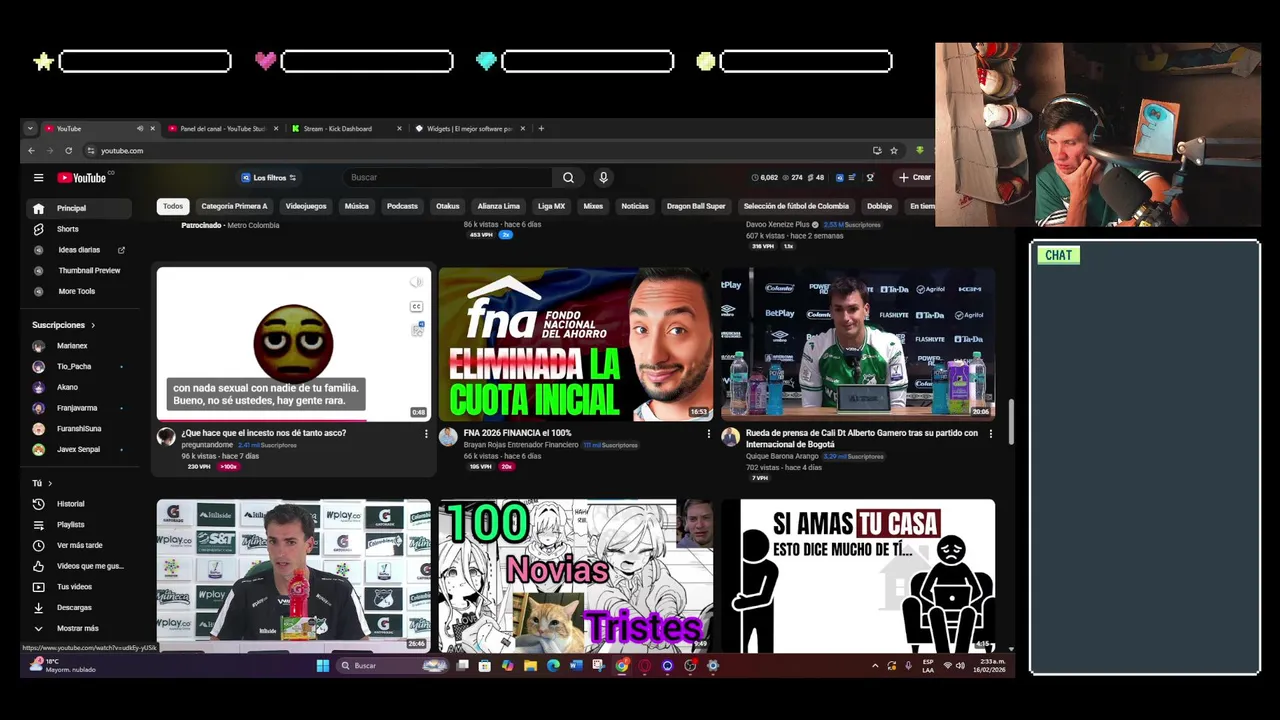Open browser tab search dropdown
This screenshot has width=1280, height=720.
point(30,129)
